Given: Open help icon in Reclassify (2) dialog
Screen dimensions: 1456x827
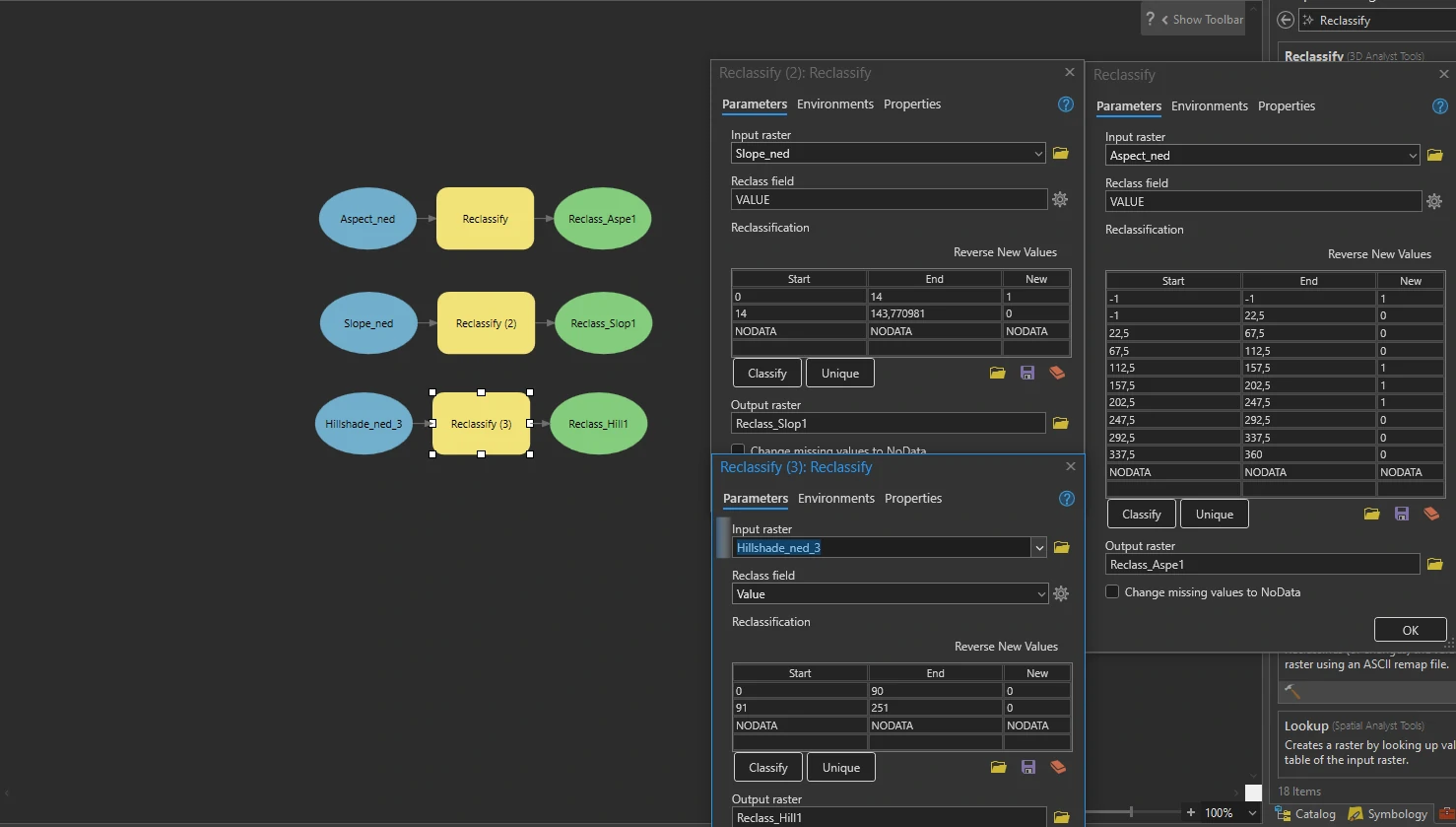Looking at the screenshot, I should click(1065, 103).
